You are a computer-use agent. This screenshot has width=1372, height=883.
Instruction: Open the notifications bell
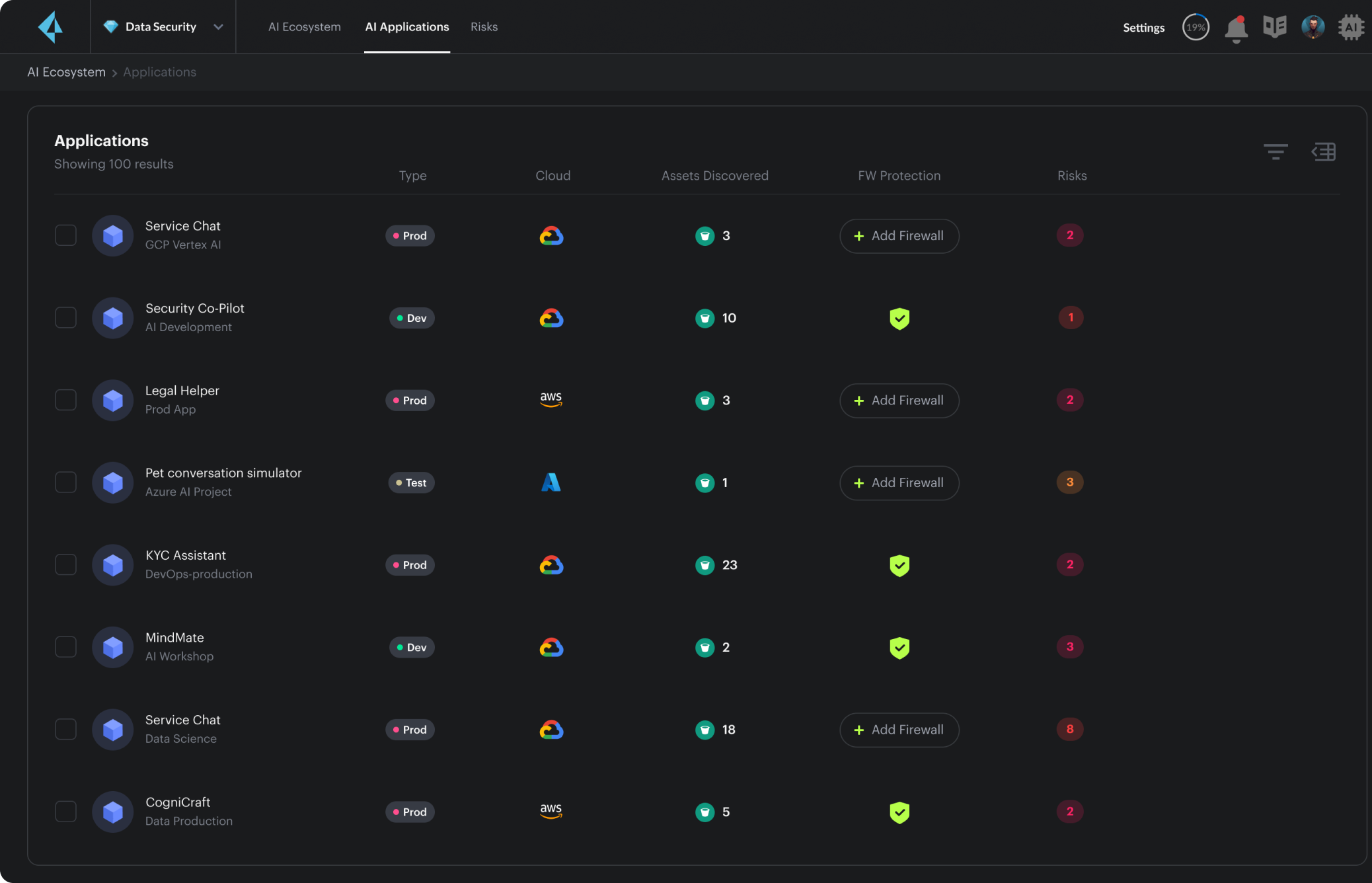(1236, 27)
